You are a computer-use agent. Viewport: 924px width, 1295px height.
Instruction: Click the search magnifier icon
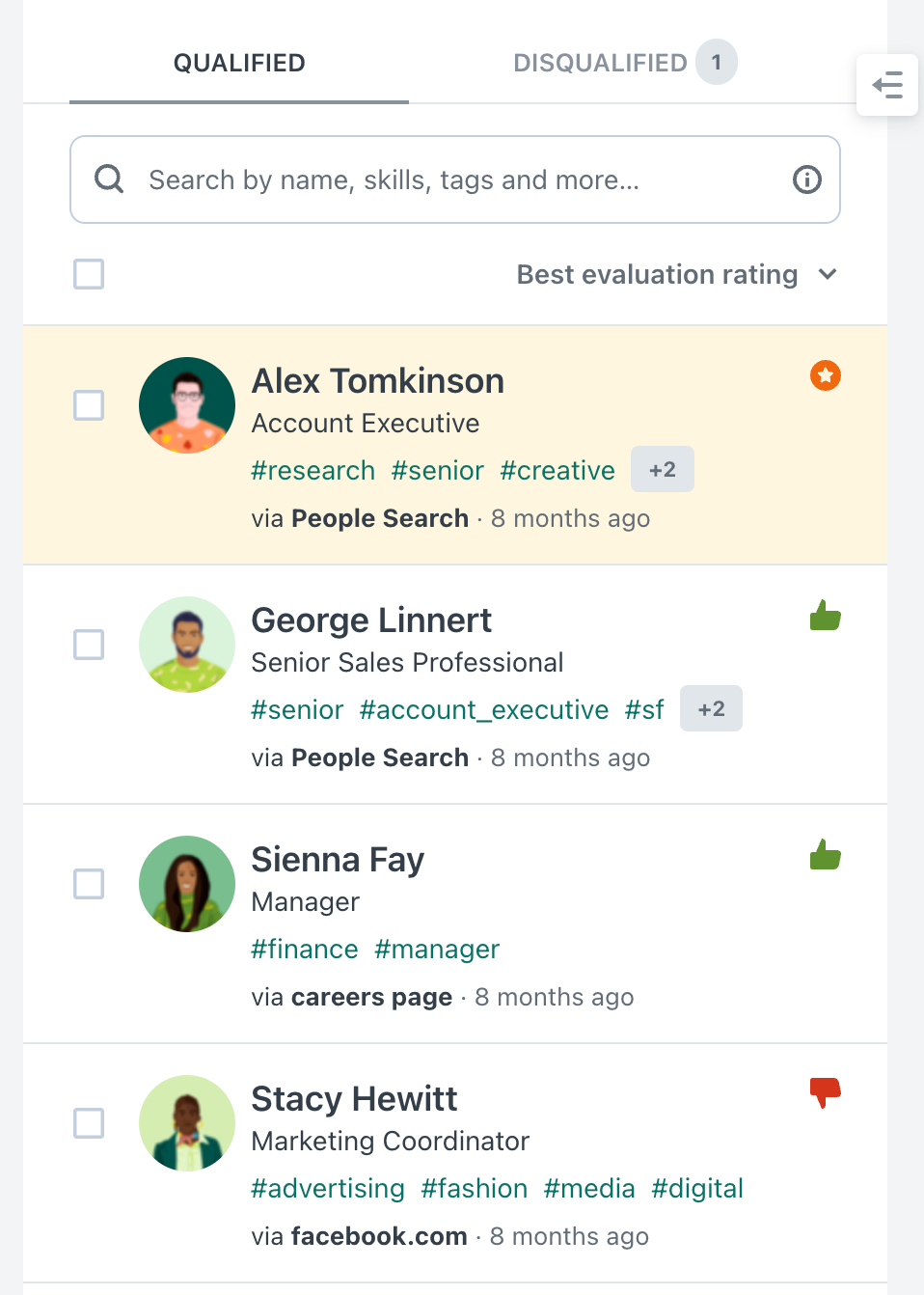(109, 179)
